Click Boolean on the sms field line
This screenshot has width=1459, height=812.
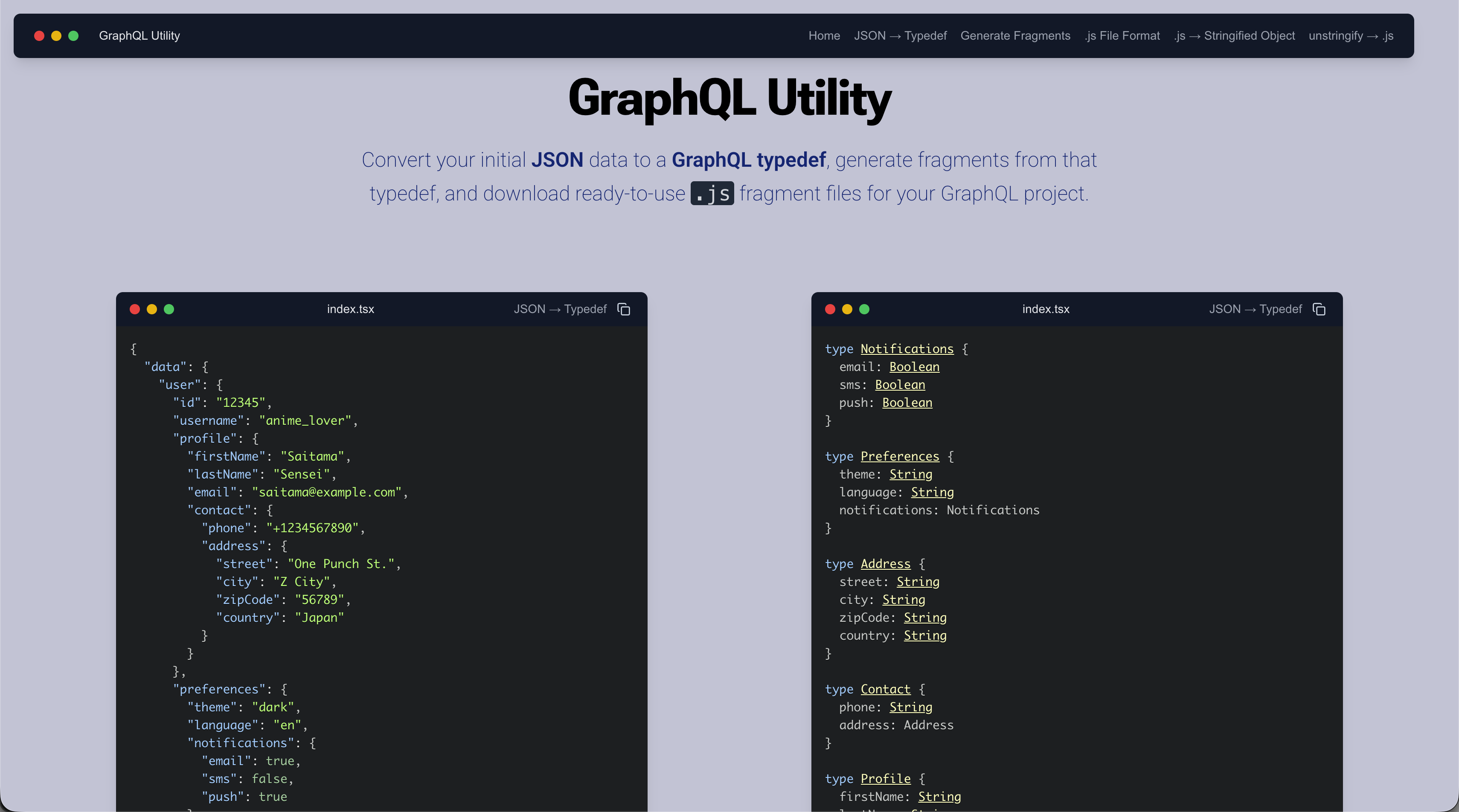tap(900, 385)
